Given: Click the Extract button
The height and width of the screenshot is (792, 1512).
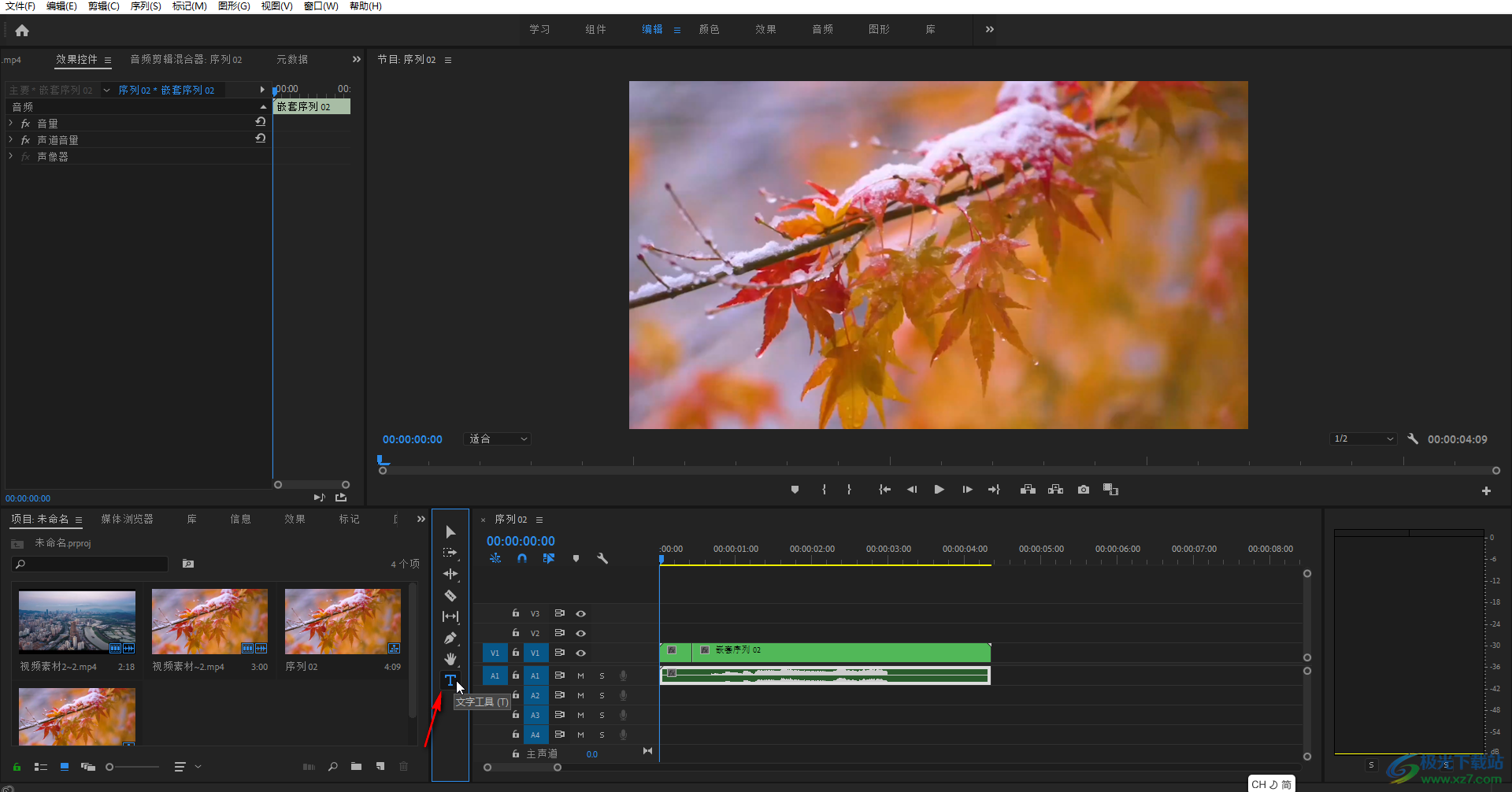Looking at the screenshot, I should 1055,490.
